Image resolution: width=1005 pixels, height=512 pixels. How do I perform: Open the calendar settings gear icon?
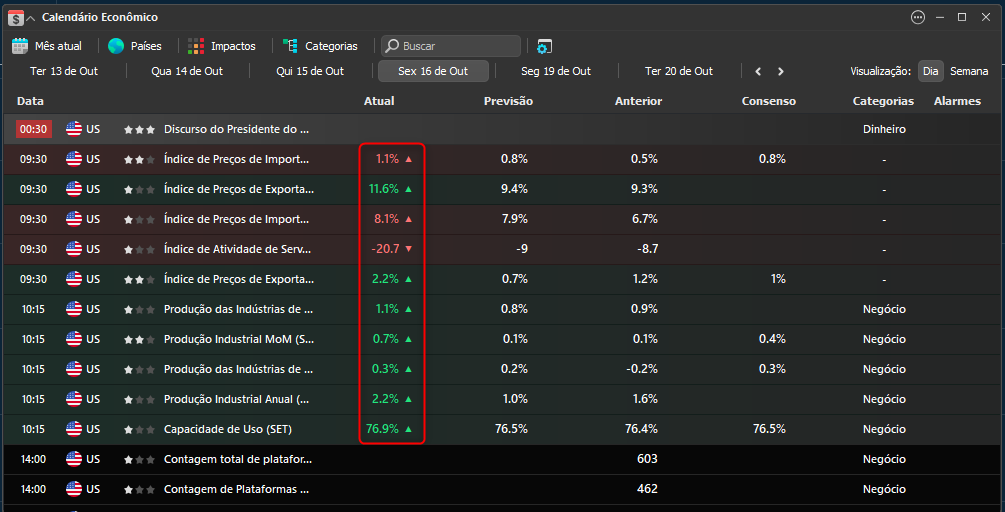(544, 46)
